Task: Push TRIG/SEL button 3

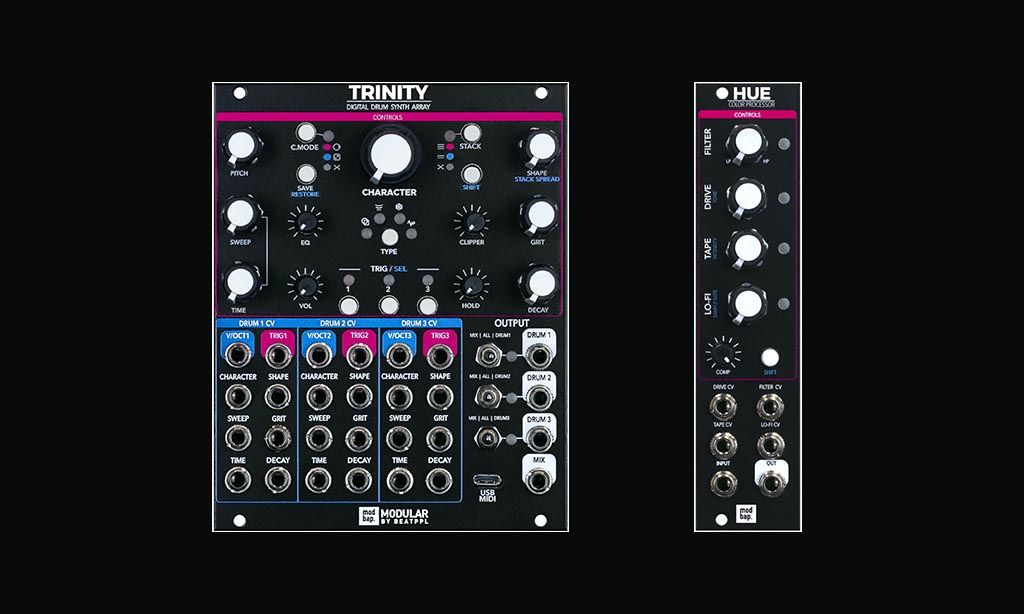Action: (x=428, y=305)
